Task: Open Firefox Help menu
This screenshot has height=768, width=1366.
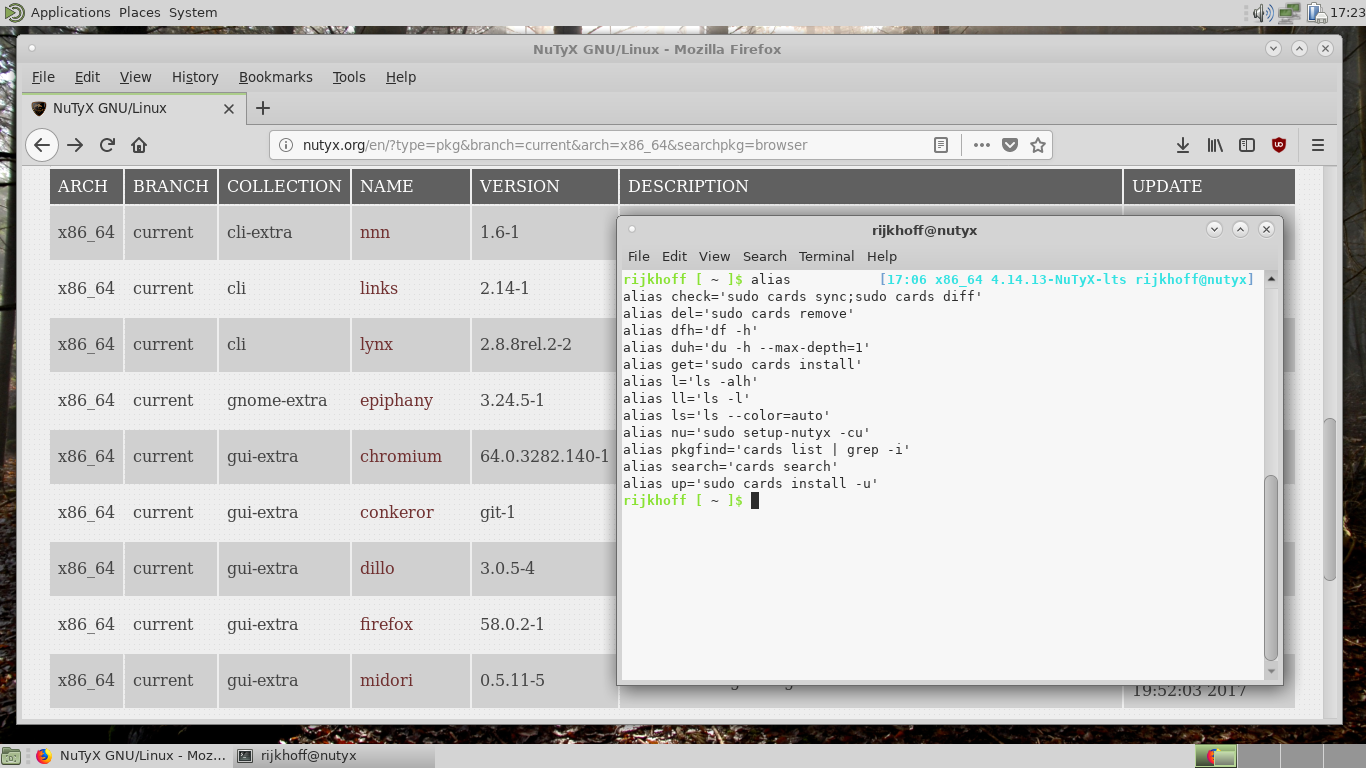Action: click(400, 77)
